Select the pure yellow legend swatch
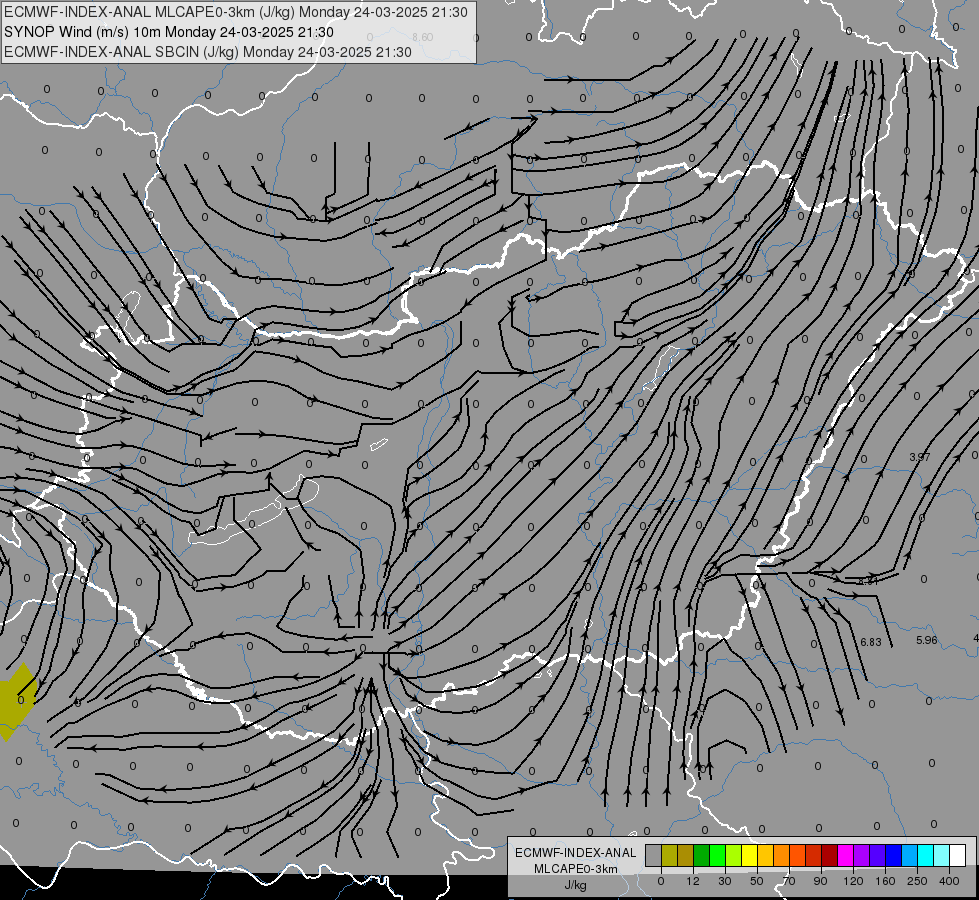 (x=749, y=855)
